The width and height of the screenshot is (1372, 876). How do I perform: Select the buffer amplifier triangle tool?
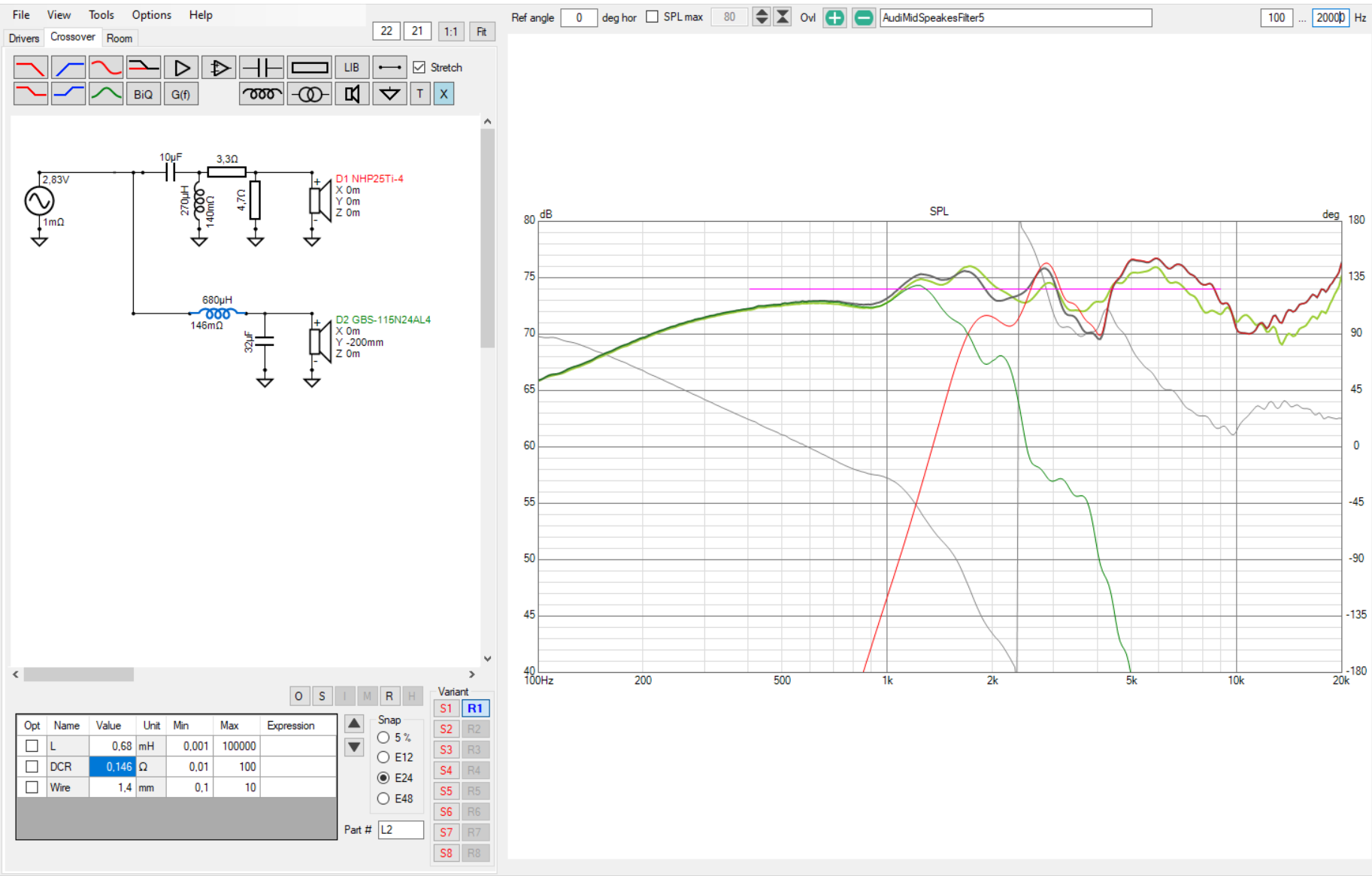[x=181, y=68]
